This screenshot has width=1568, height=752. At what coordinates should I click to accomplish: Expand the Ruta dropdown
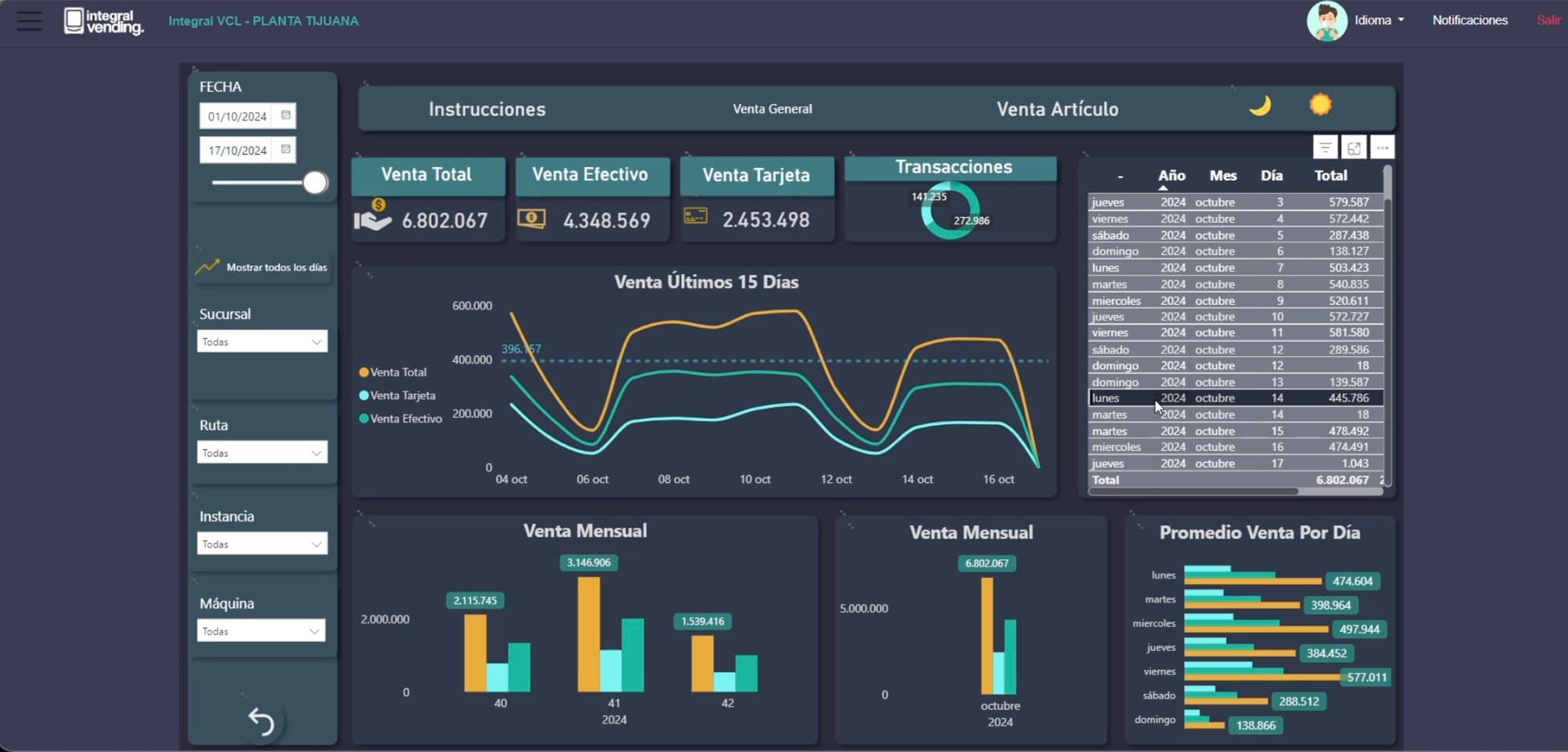click(262, 453)
